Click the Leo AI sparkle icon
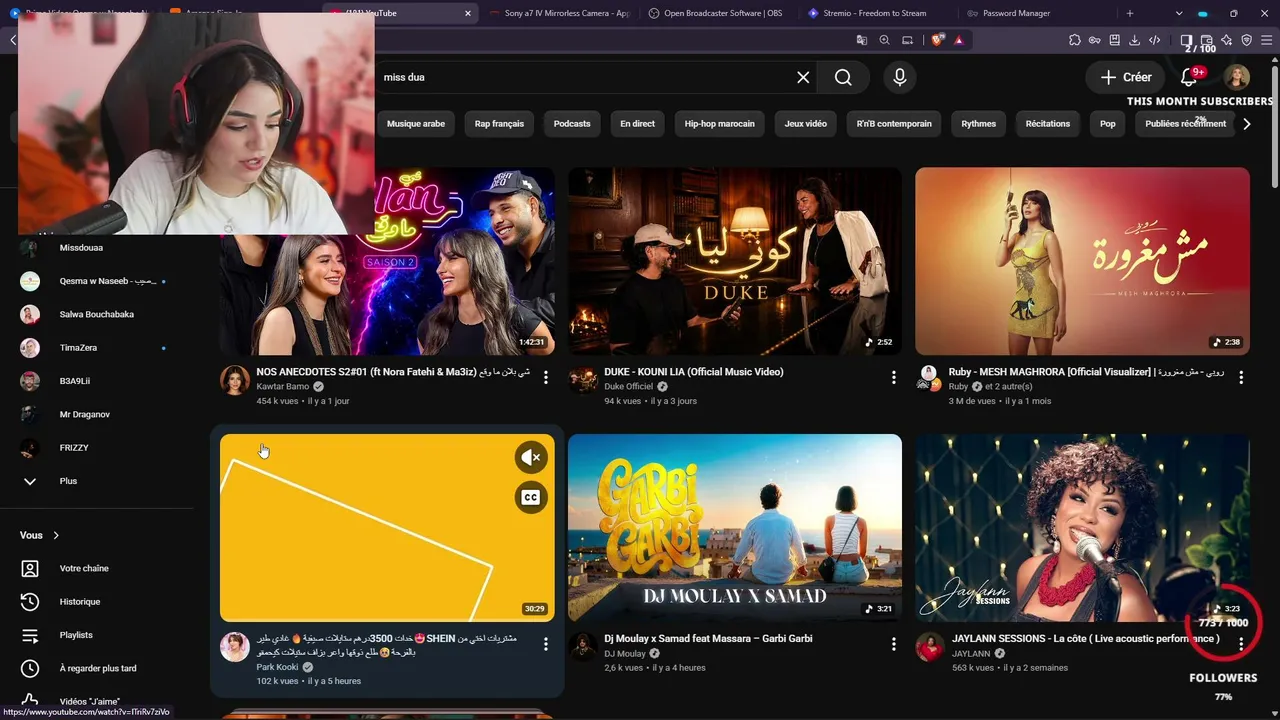The width and height of the screenshot is (1280, 720). [1227, 40]
